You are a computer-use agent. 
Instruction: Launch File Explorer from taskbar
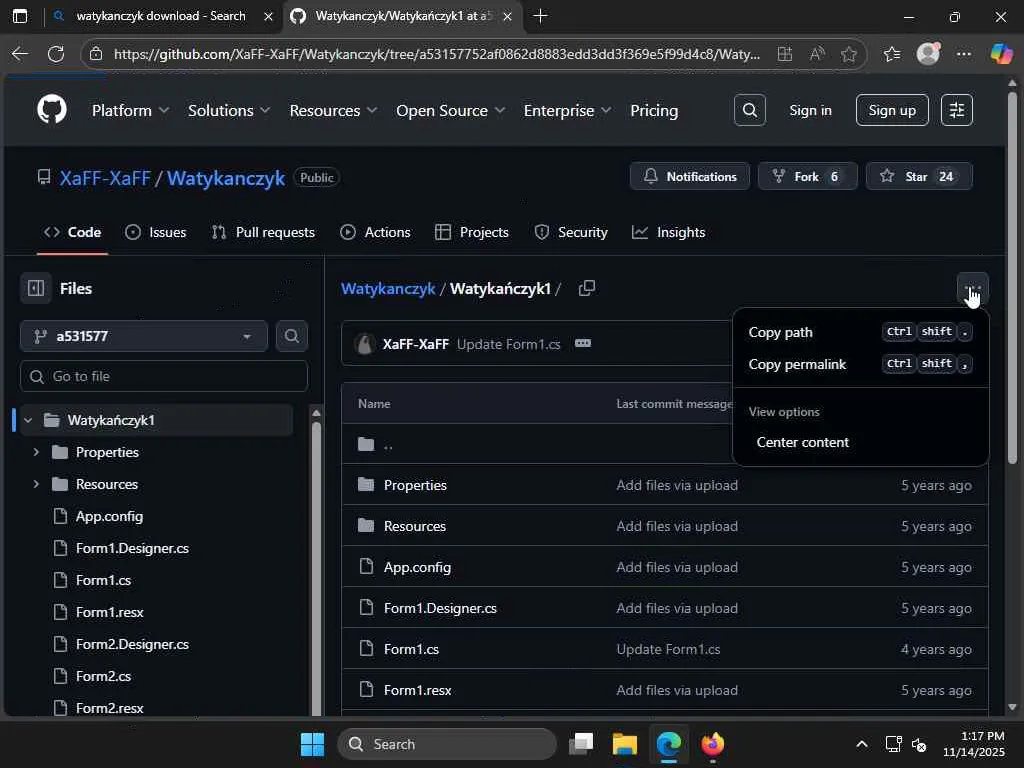[624, 744]
